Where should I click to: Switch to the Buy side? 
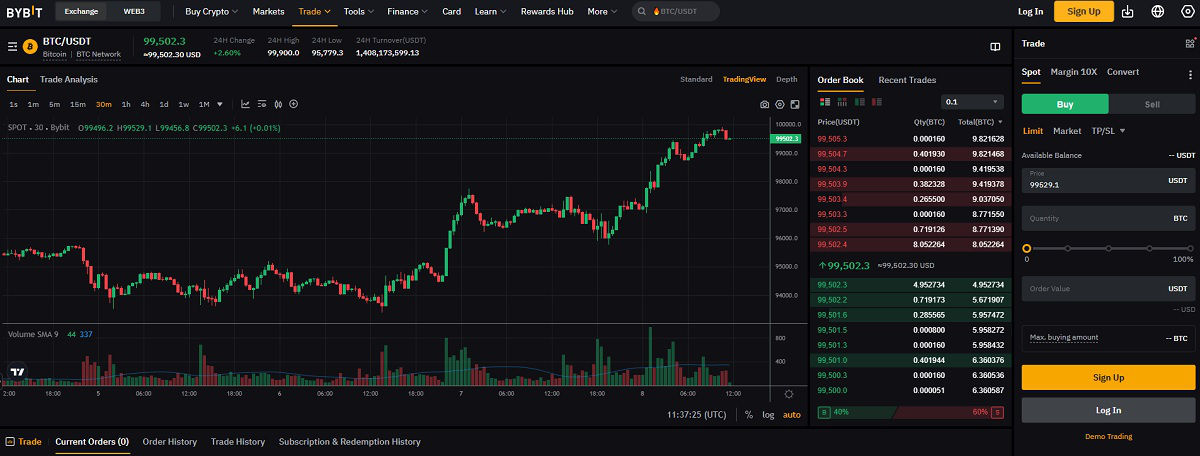(x=1065, y=104)
